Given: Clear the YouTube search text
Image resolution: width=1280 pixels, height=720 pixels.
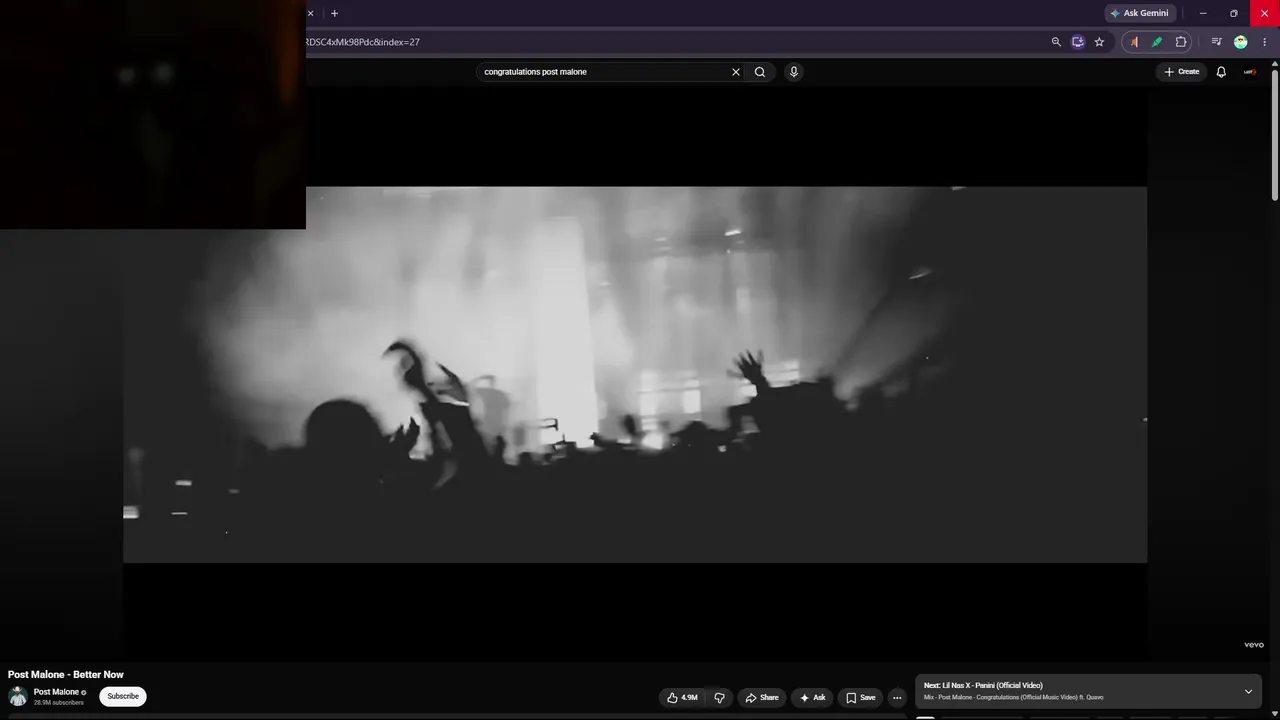Looking at the screenshot, I should pyautogui.click(x=736, y=72).
